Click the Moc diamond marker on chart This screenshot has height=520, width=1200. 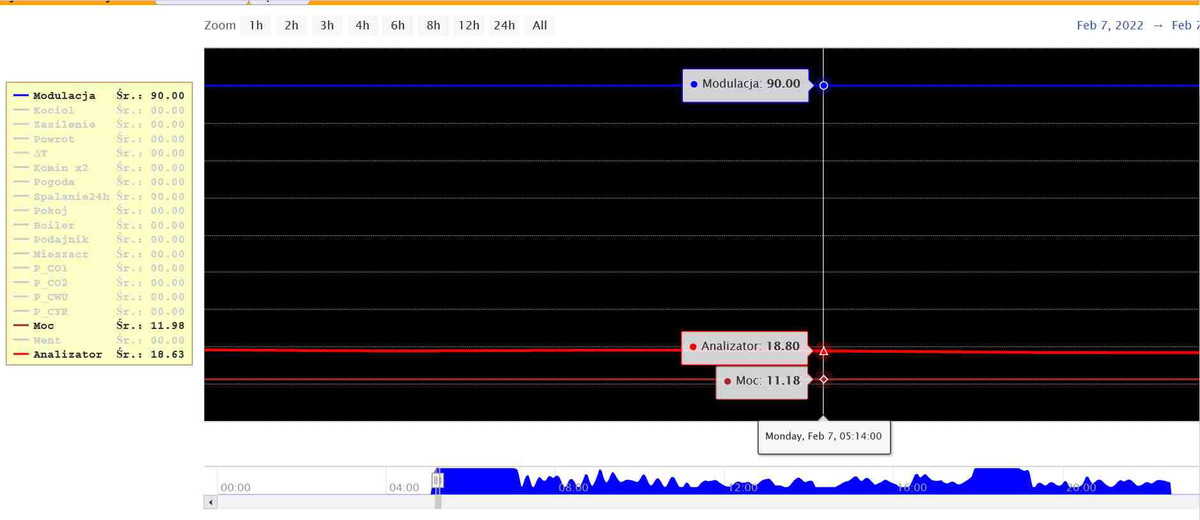pyautogui.click(x=823, y=379)
